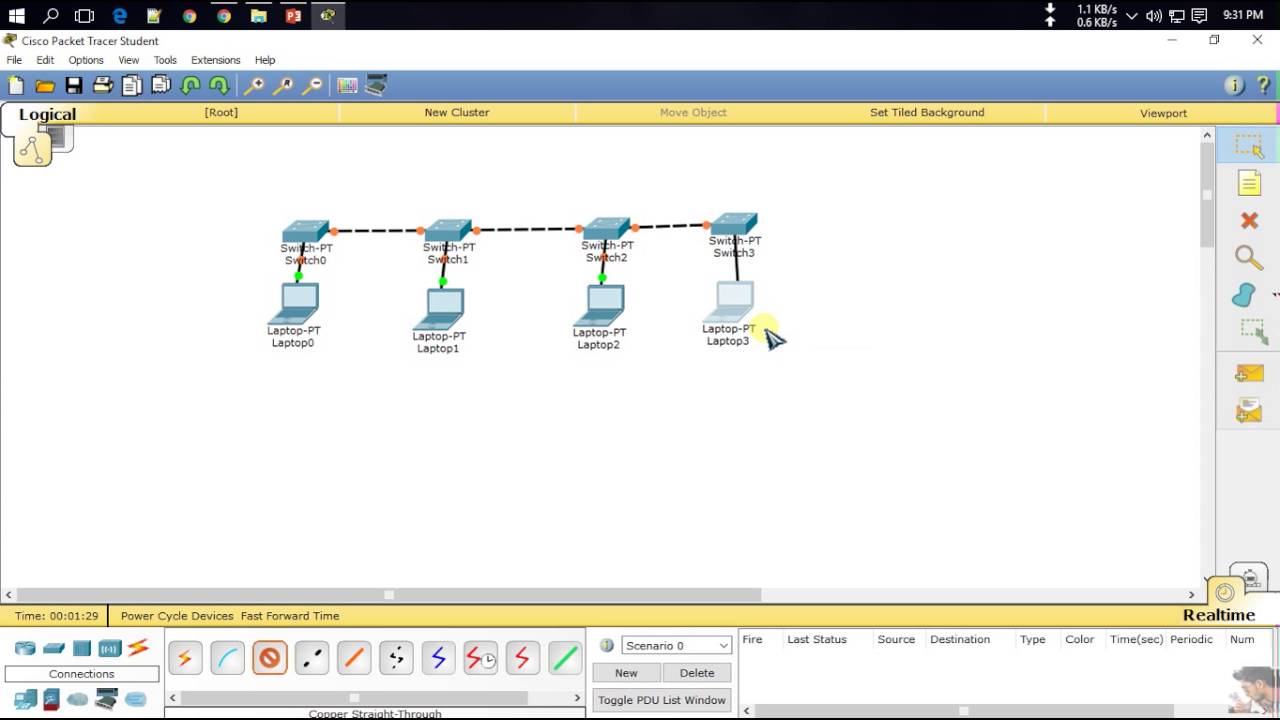Print the topology with the printer icon
1280x720 pixels.
coord(103,86)
